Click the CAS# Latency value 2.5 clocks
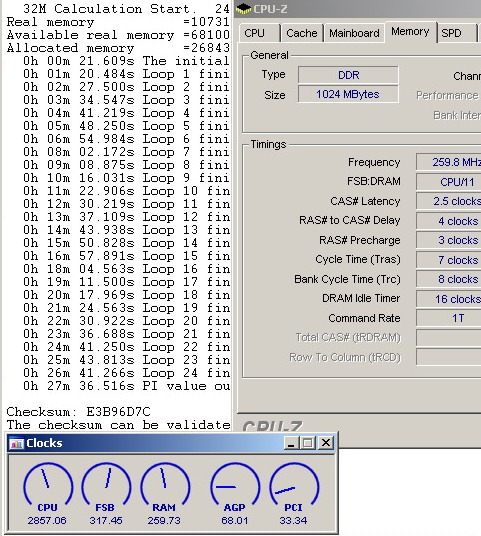481x536 pixels. pyautogui.click(x=449, y=201)
